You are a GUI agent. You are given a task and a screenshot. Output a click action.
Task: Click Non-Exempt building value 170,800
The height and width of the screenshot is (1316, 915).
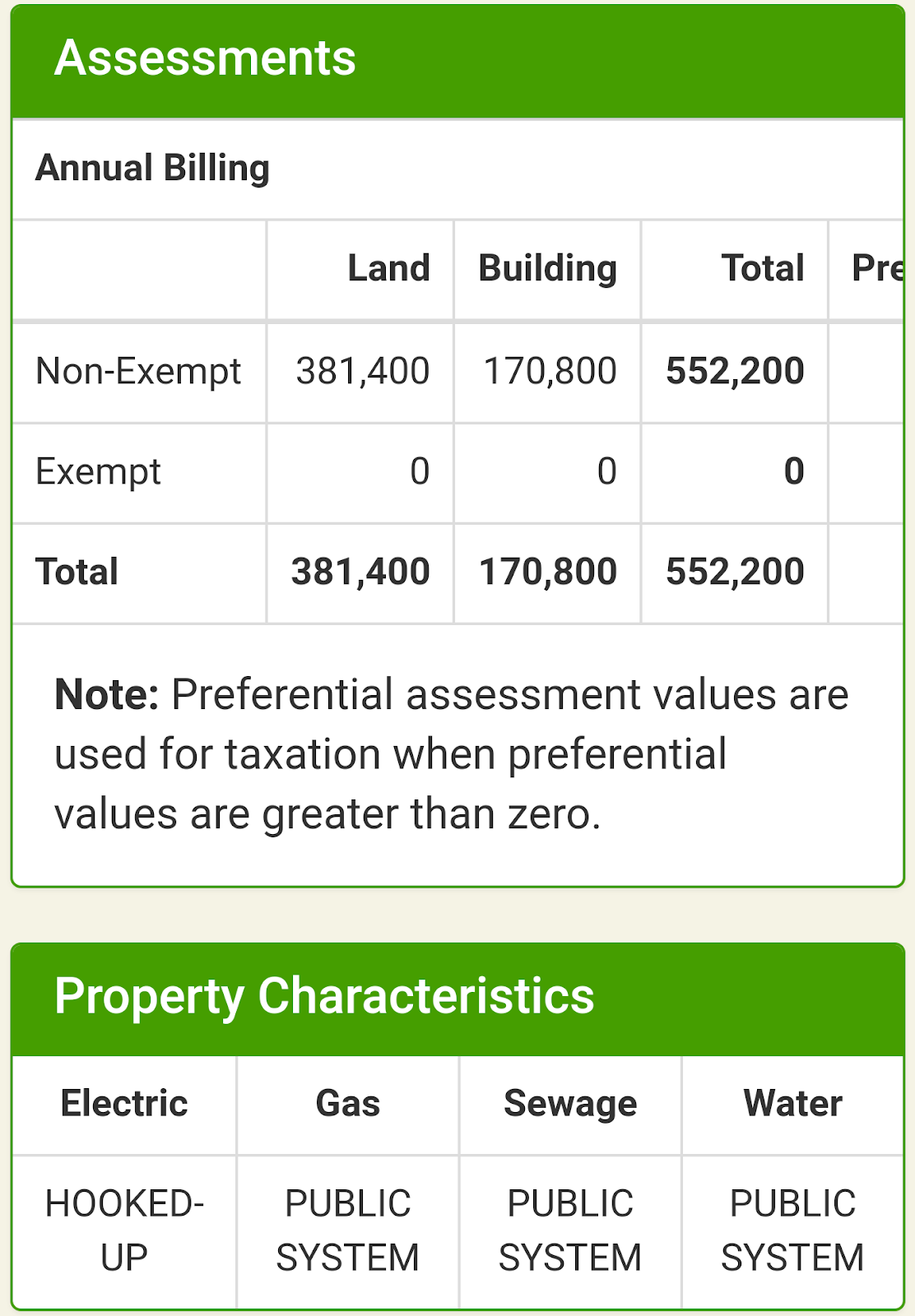pos(550,372)
